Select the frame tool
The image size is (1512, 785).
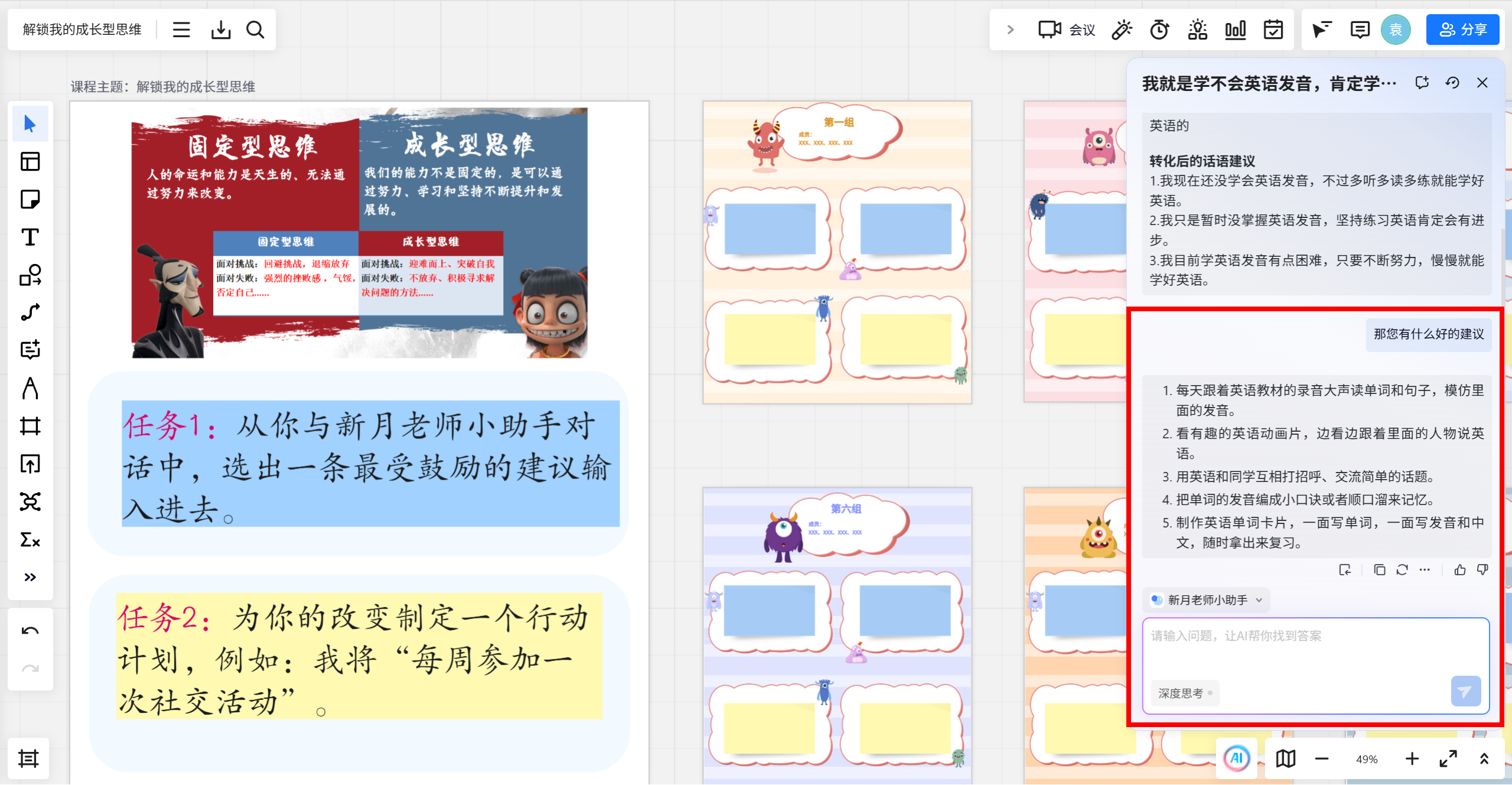(x=30, y=426)
